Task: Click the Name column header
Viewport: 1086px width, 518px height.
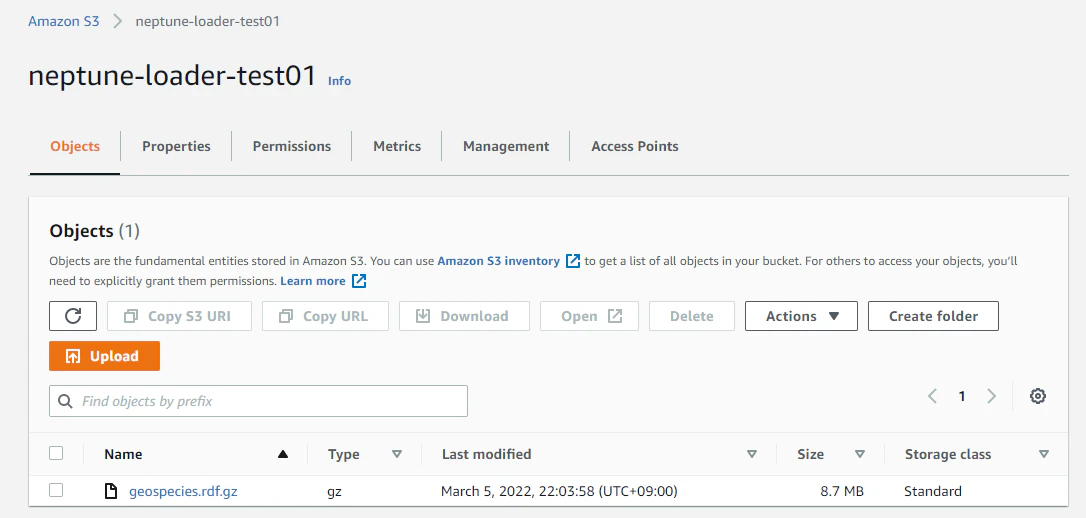Action: tap(123, 454)
